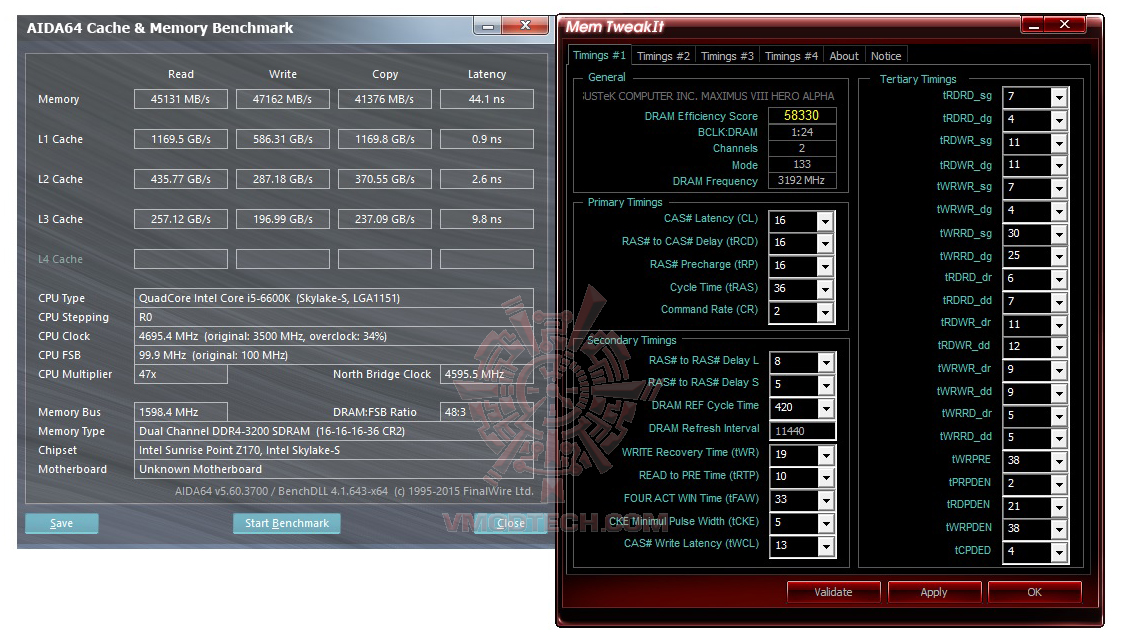Expand the tRDWR_sg dropdown
Viewport: 1124px width, 644px height.
coord(1059,143)
